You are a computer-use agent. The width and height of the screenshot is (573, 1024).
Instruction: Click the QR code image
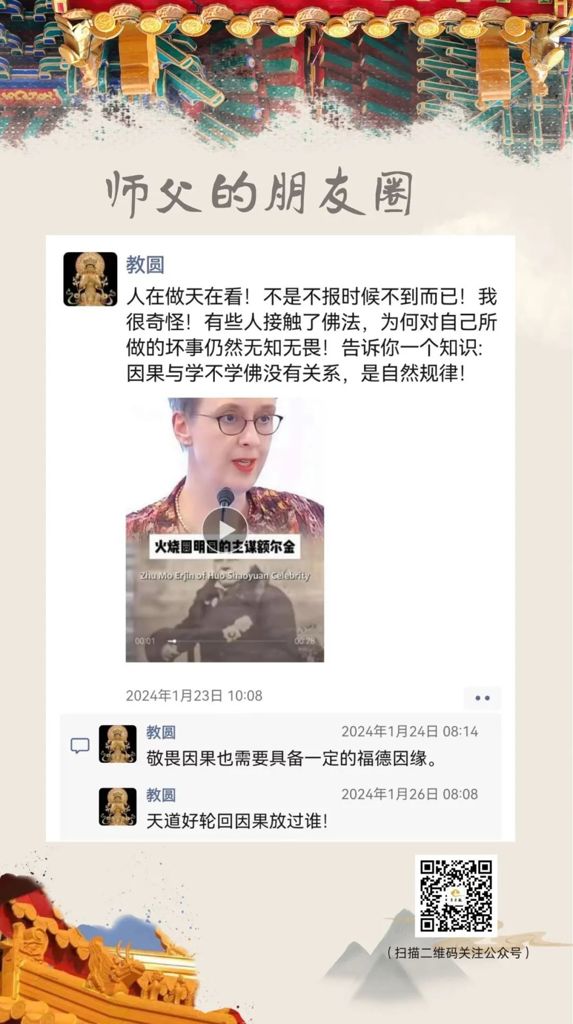[x=455, y=895]
